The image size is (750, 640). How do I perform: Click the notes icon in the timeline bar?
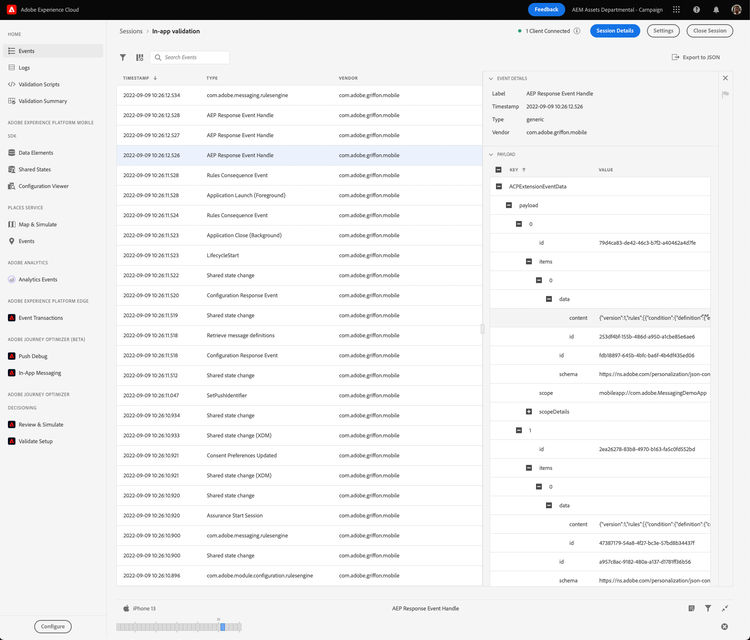coord(691,608)
